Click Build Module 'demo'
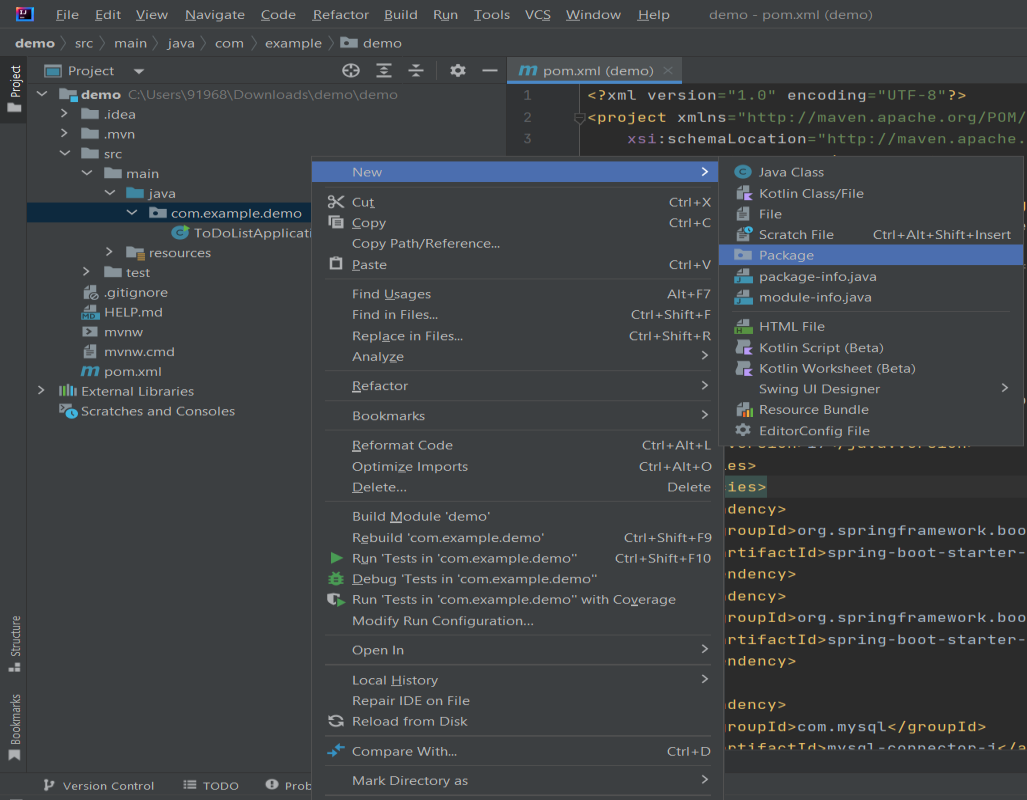This screenshot has width=1027, height=800. (517, 516)
